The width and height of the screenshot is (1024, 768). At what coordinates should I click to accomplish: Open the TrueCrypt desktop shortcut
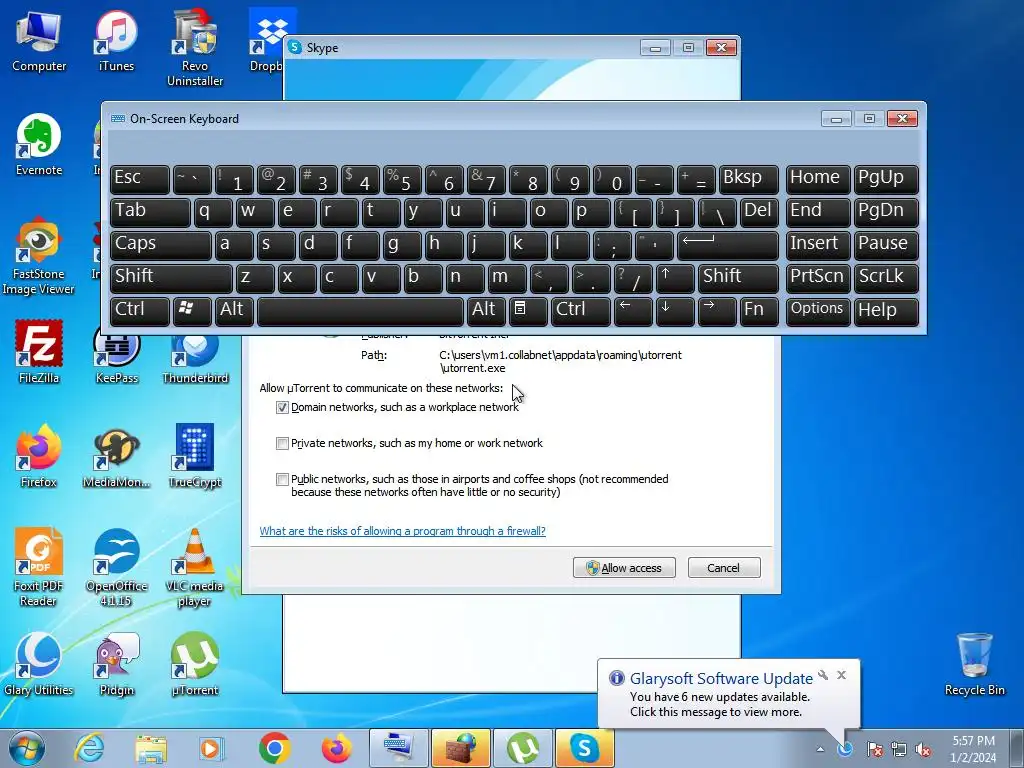click(x=195, y=456)
